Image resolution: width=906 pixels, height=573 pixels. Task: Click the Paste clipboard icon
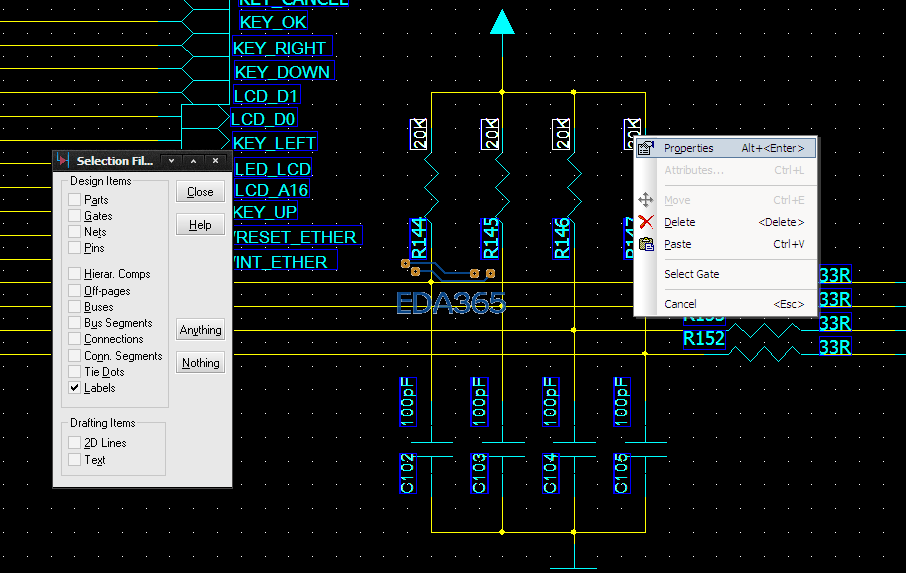(646, 244)
